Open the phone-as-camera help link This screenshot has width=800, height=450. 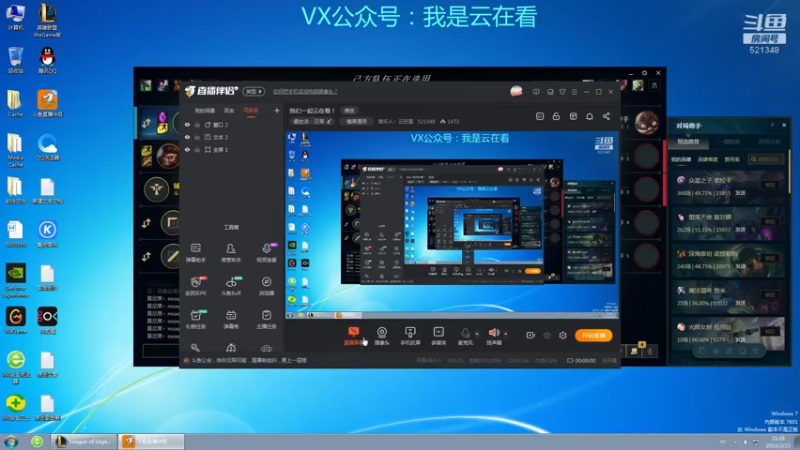pyautogui.click(x=305, y=92)
